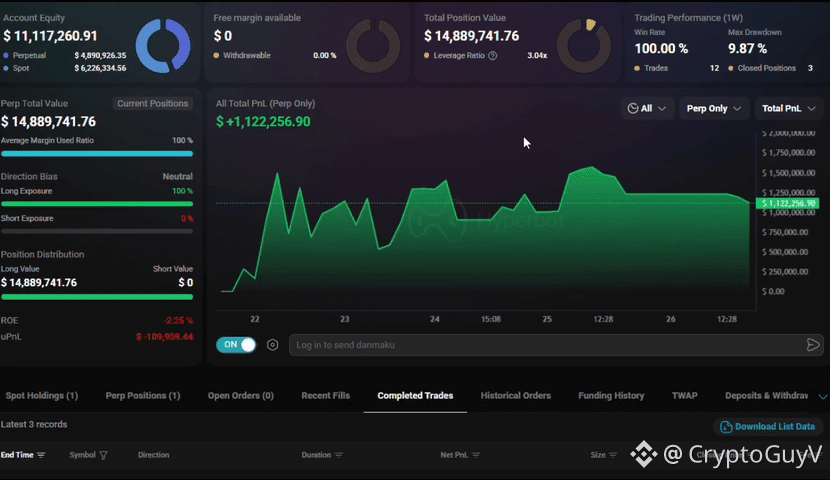Viewport: 830px width, 480px height.
Task: Switch to the Perp Positions (1) tab
Action: click(143, 396)
